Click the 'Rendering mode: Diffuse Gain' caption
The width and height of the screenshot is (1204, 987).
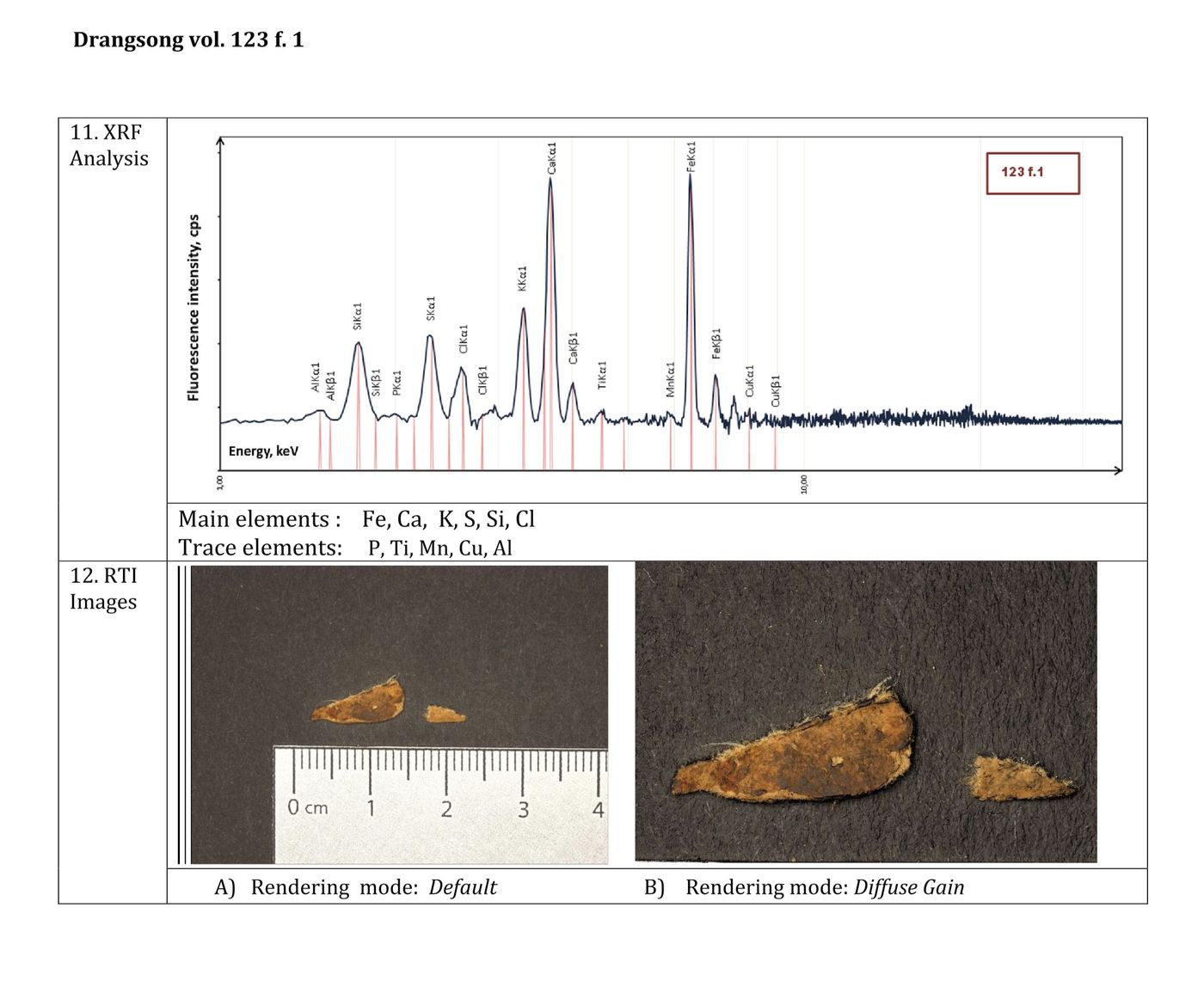[825, 887]
